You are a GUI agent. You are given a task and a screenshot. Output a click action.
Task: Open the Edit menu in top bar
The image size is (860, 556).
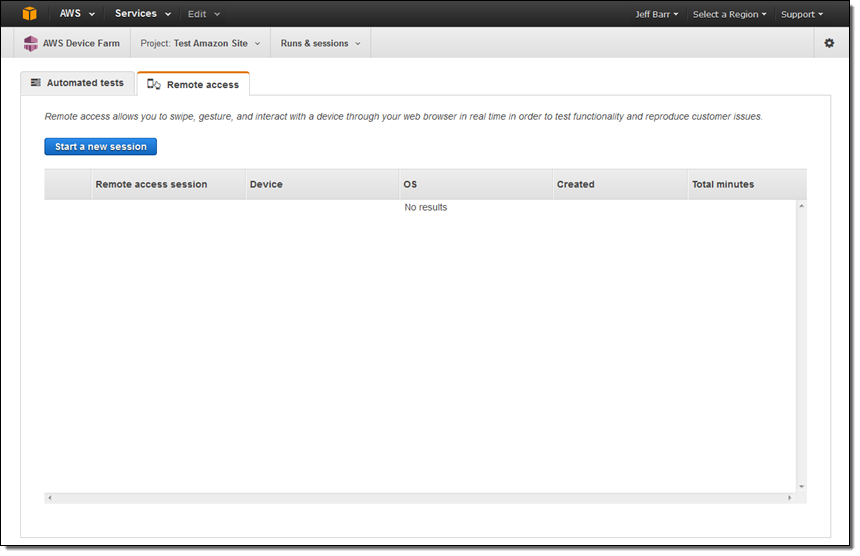point(204,14)
